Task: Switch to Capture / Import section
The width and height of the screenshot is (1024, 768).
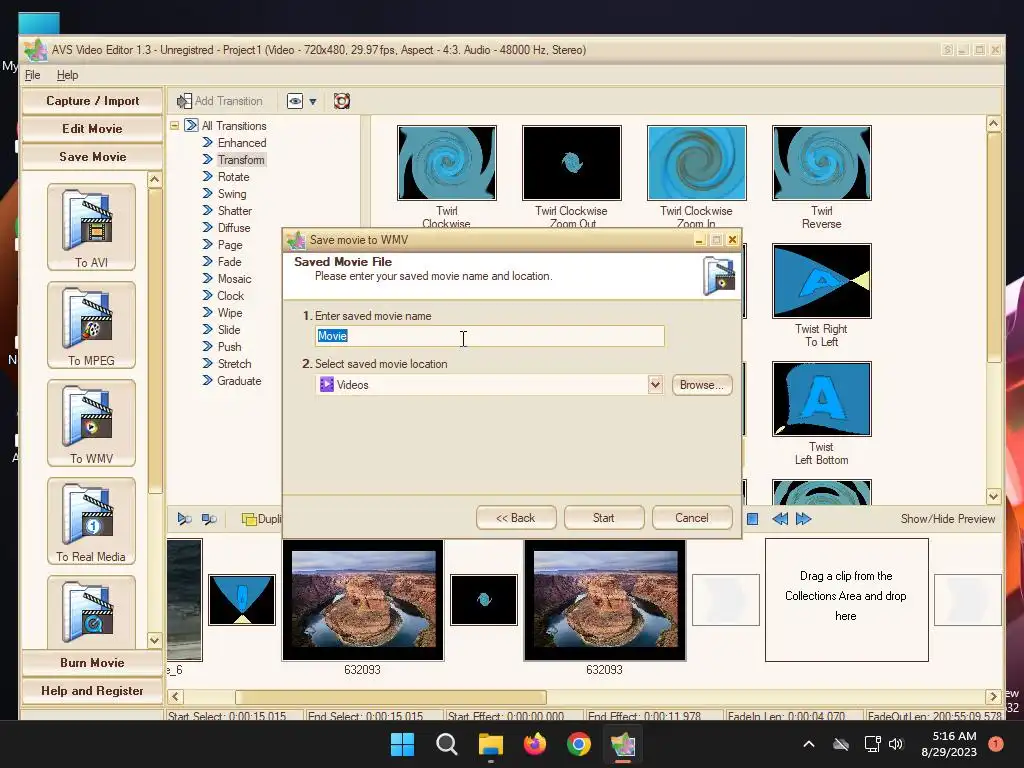Action: point(92,101)
